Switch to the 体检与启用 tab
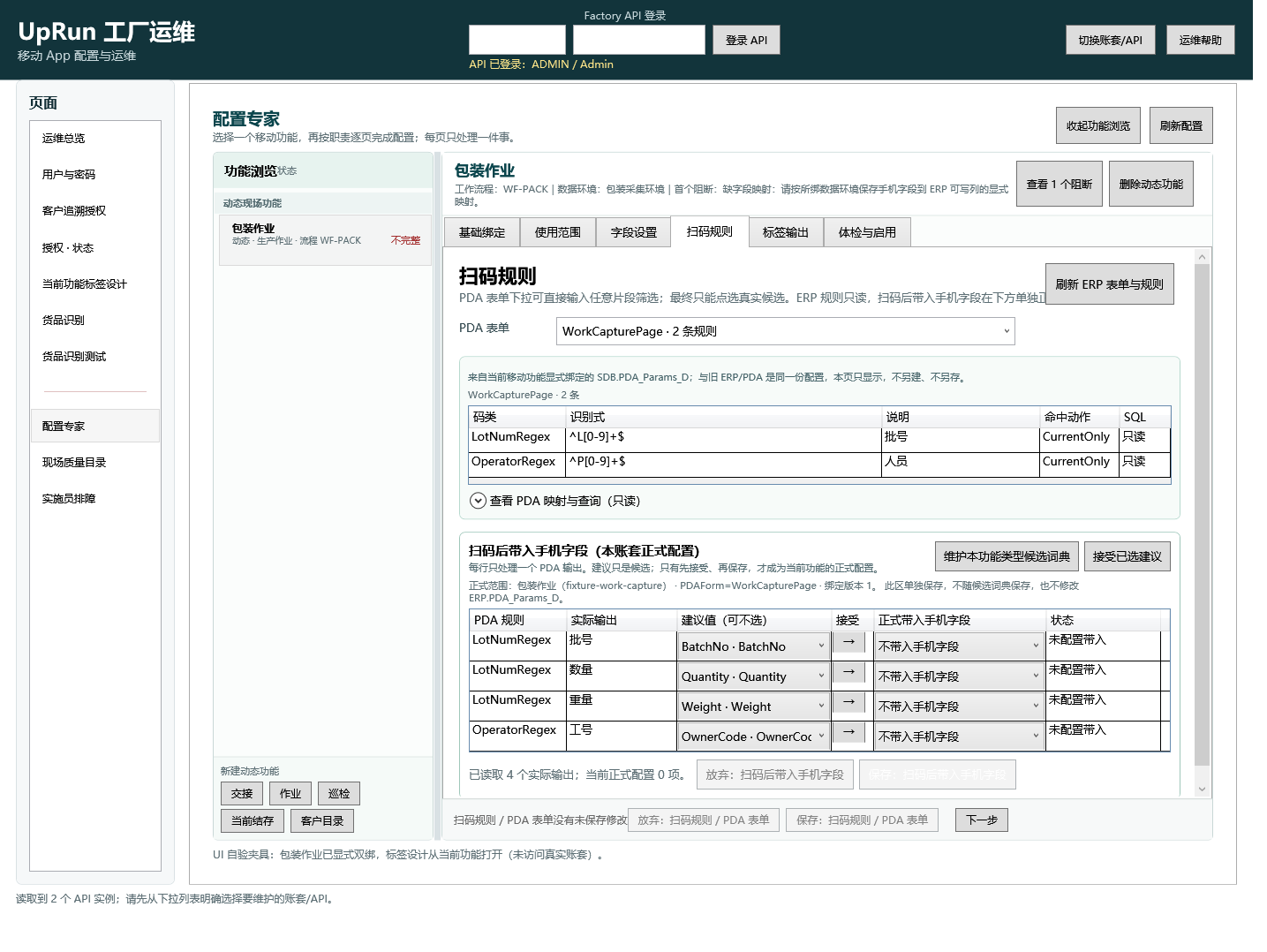This screenshot has height=952, width=1267. click(x=867, y=232)
